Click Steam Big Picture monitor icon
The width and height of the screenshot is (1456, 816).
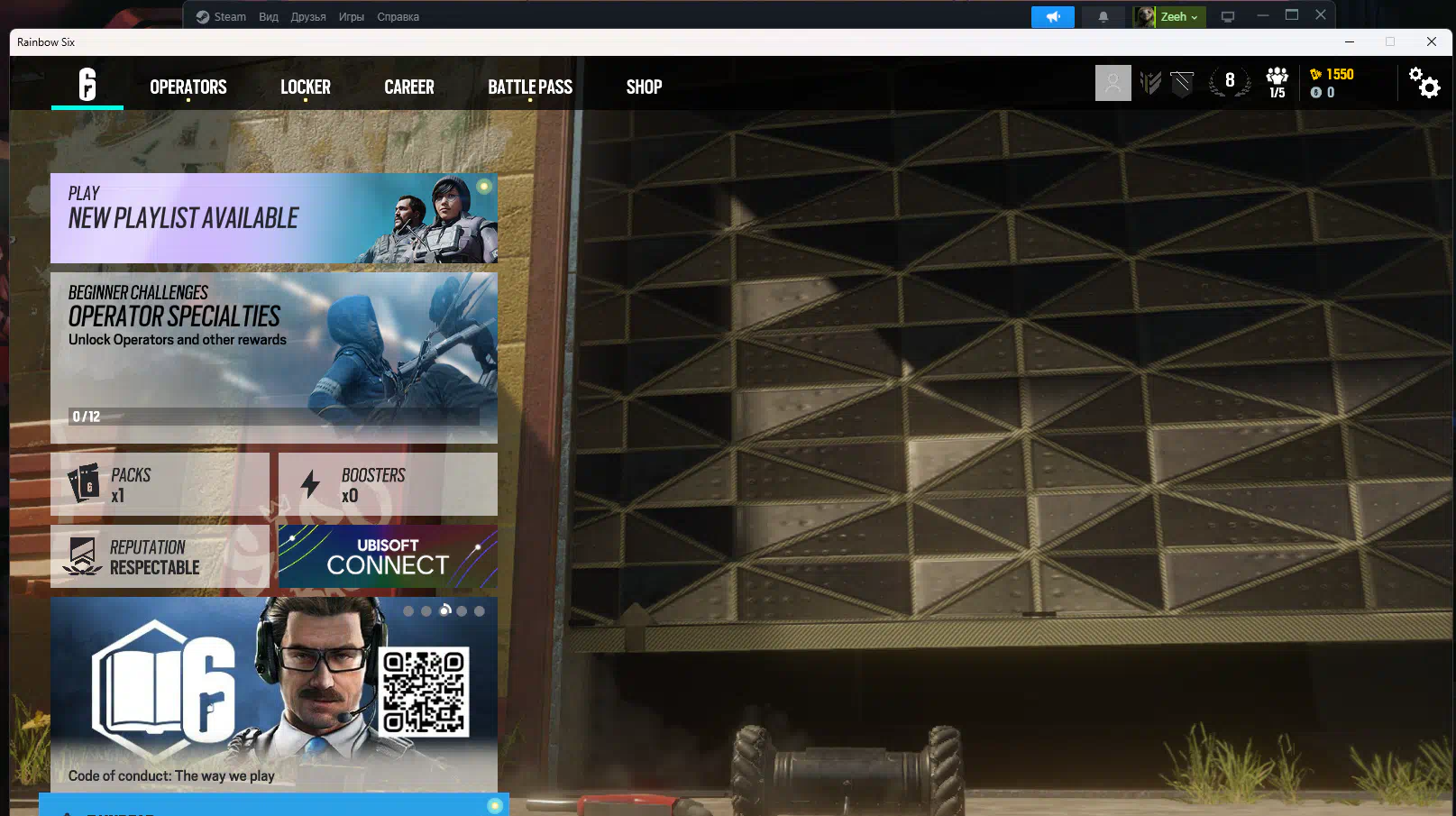click(x=1227, y=16)
